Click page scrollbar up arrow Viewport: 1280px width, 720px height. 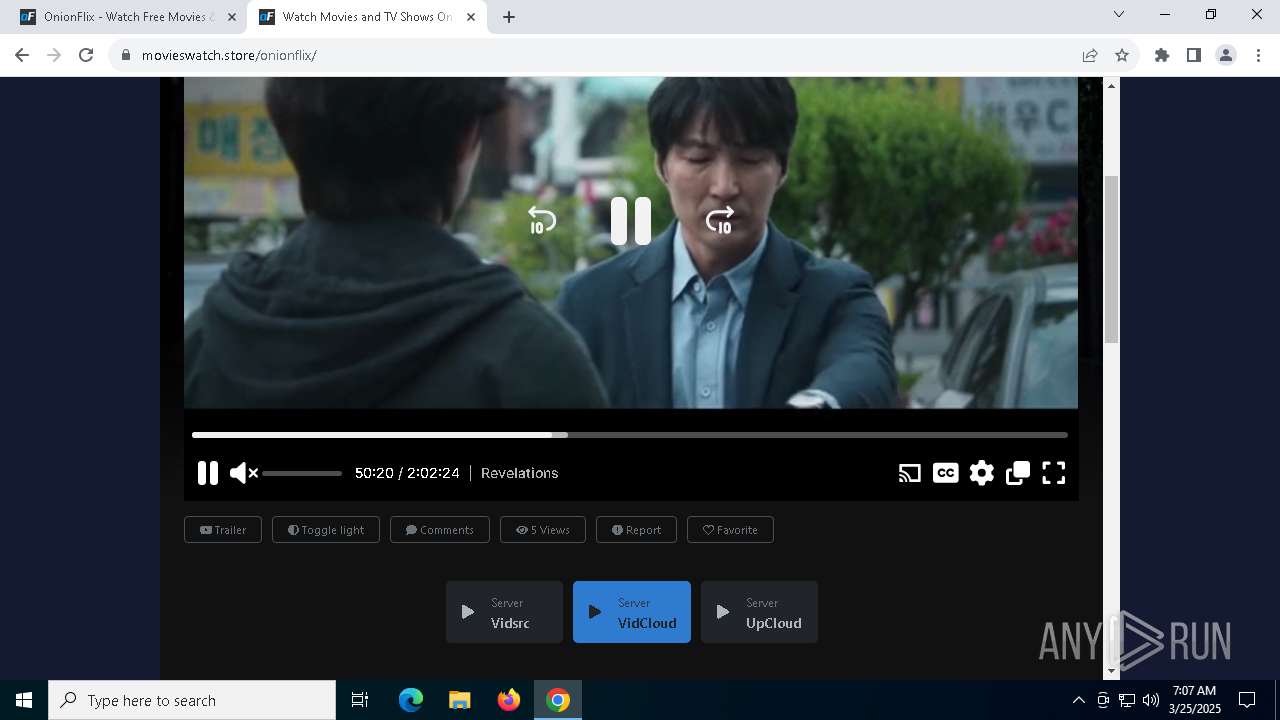point(1111,86)
